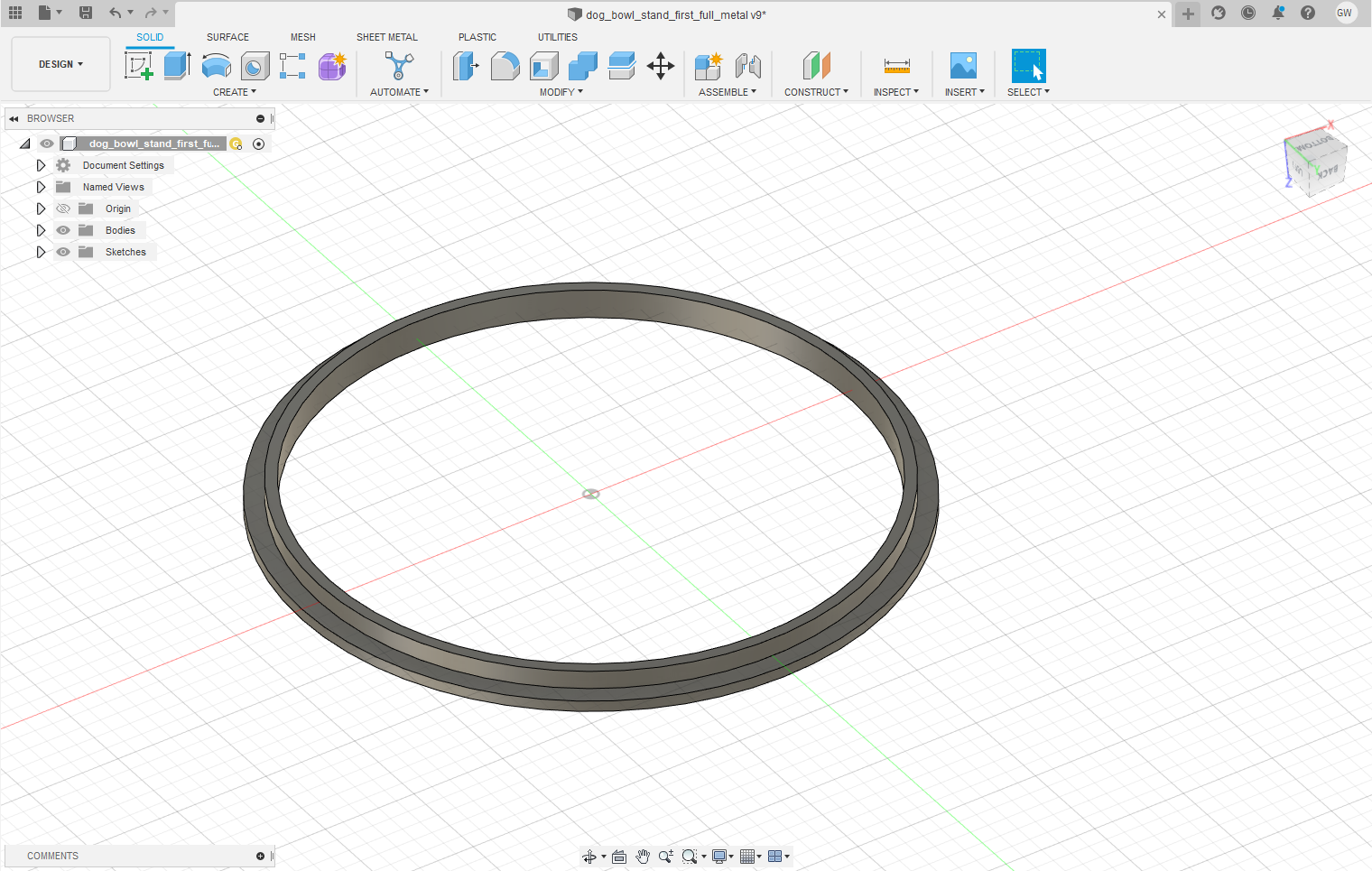
Task: Click the Fillet tool icon
Action: 505,66
